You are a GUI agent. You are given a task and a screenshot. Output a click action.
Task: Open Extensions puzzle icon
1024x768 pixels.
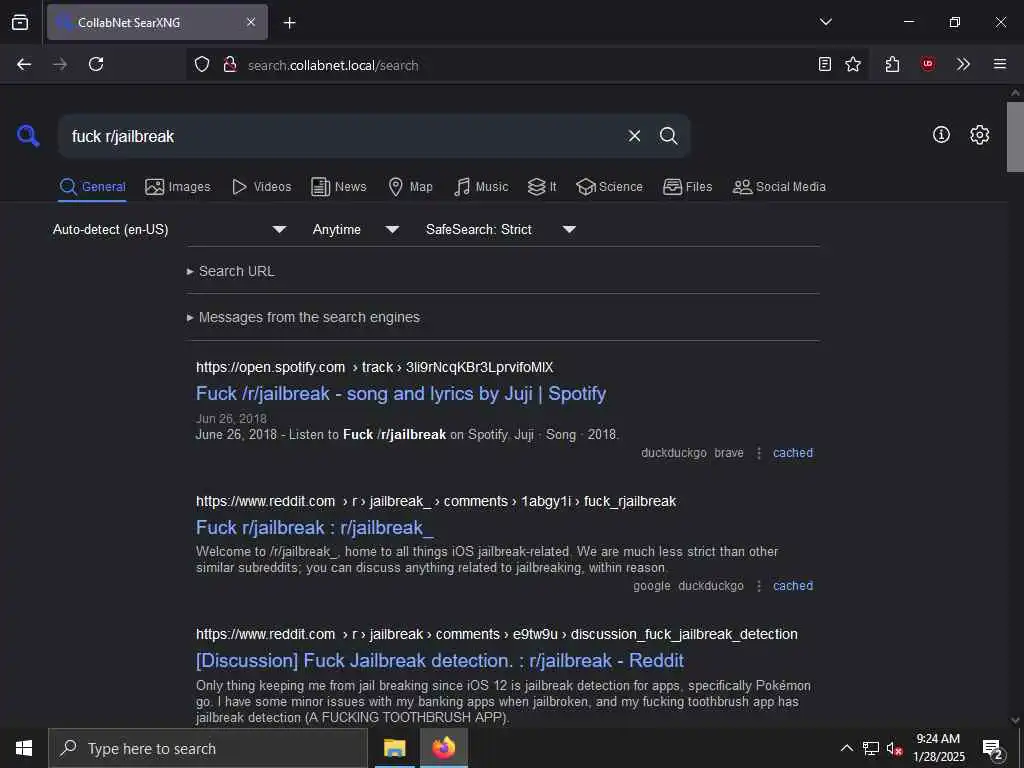point(892,64)
